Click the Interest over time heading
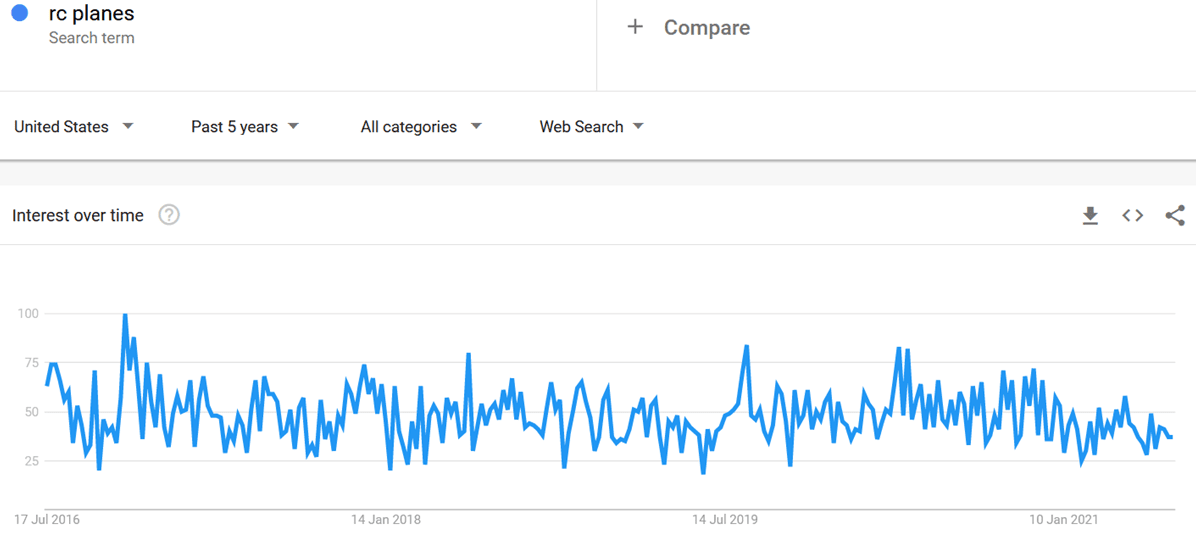This screenshot has height=535, width=1196. point(78,216)
